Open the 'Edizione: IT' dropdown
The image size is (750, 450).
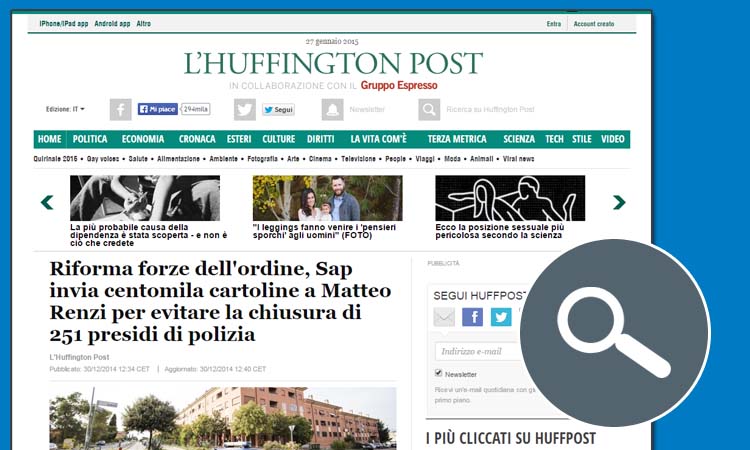pos(65,109)
